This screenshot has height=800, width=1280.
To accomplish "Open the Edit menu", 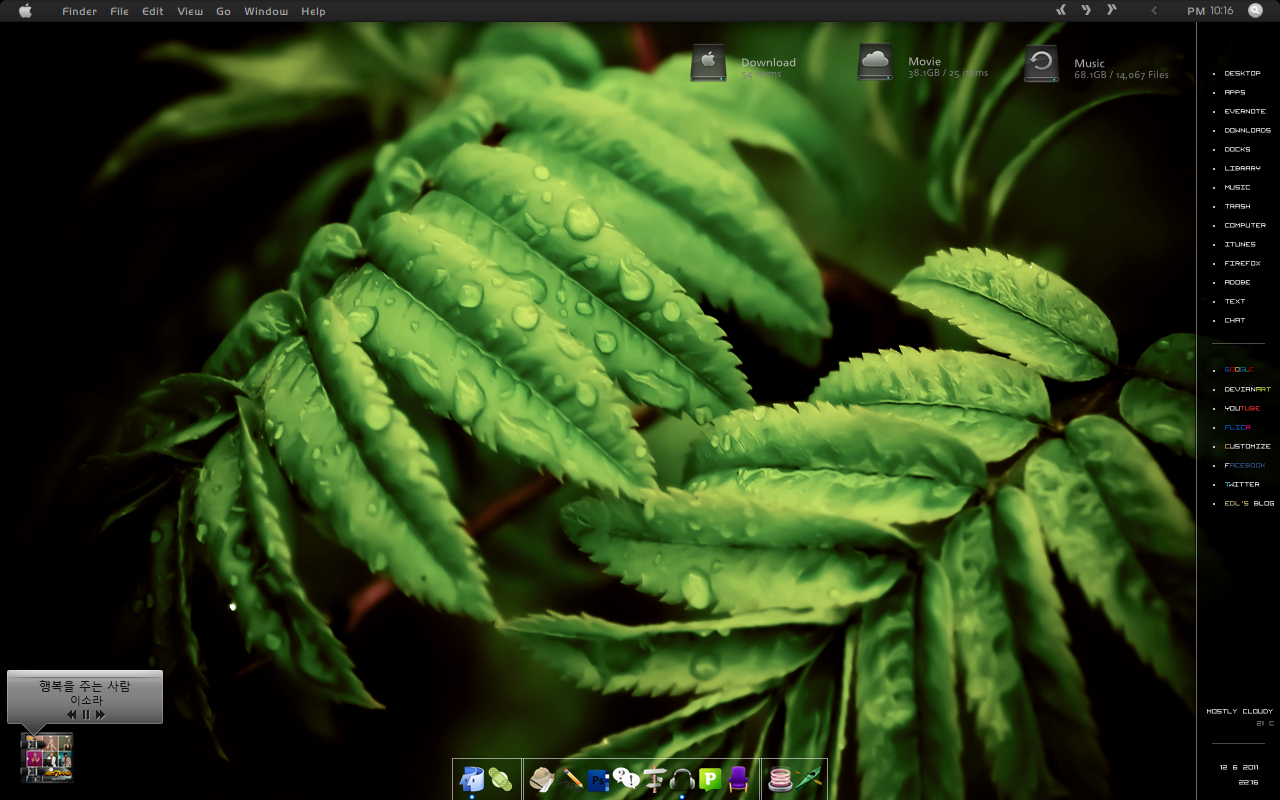I will click(152, 11).
